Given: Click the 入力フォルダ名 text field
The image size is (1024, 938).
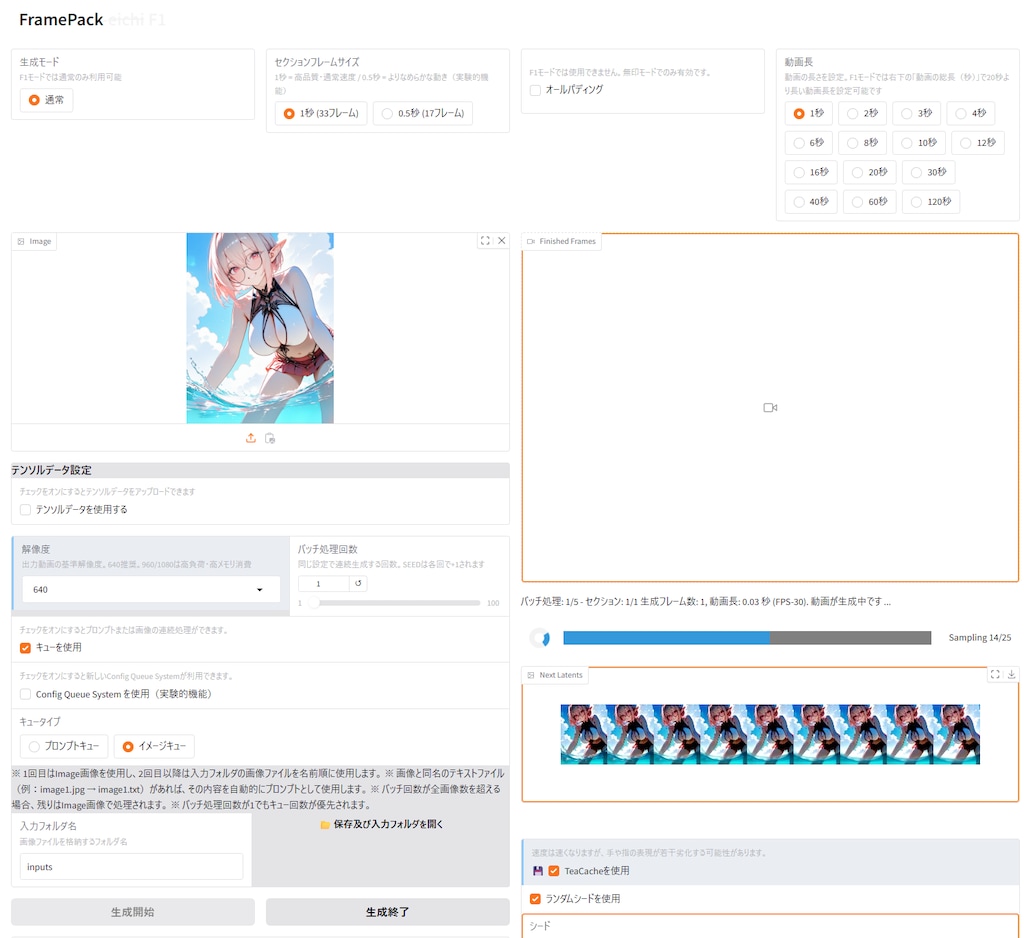Looking at the screenshot, I should pyautogui.click(x=131, y=867).
